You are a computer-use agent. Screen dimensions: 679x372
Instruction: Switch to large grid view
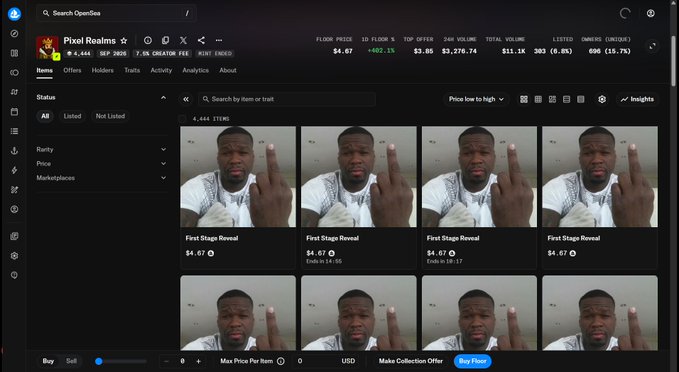(524, 99)
